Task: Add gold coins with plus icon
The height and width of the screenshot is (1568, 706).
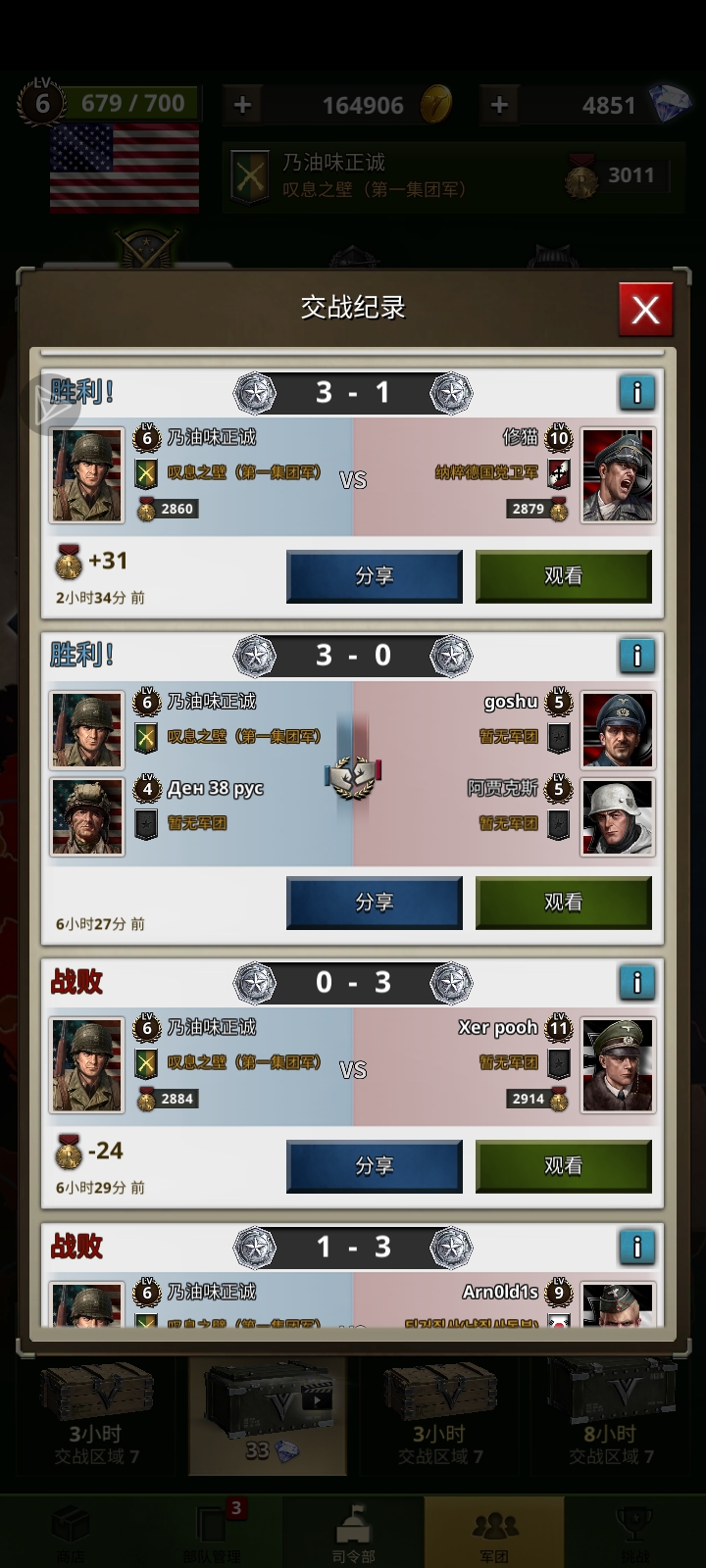Action: (242, 105)
